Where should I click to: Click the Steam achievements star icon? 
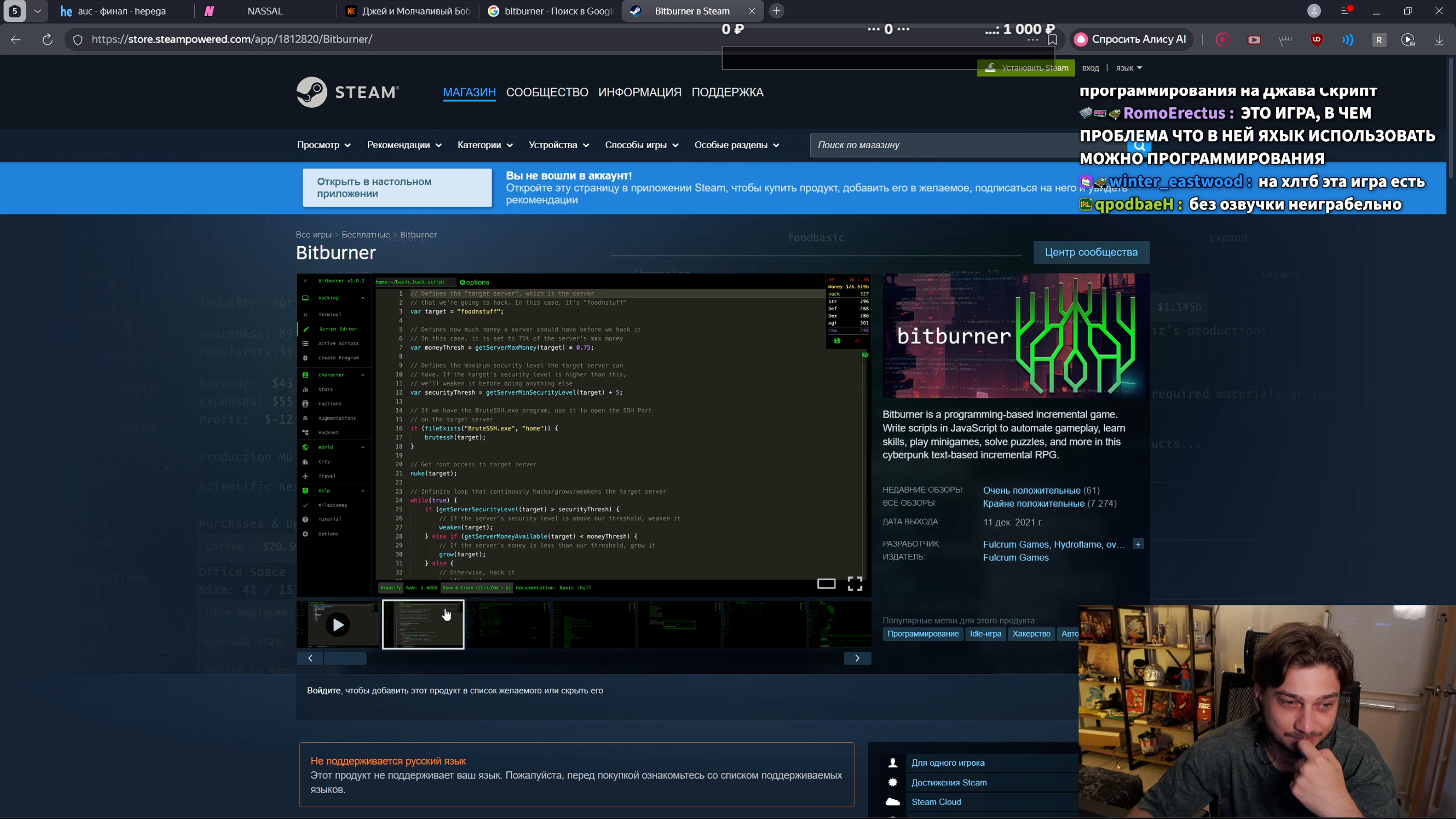pyautogui.click(x=893, y=782)
